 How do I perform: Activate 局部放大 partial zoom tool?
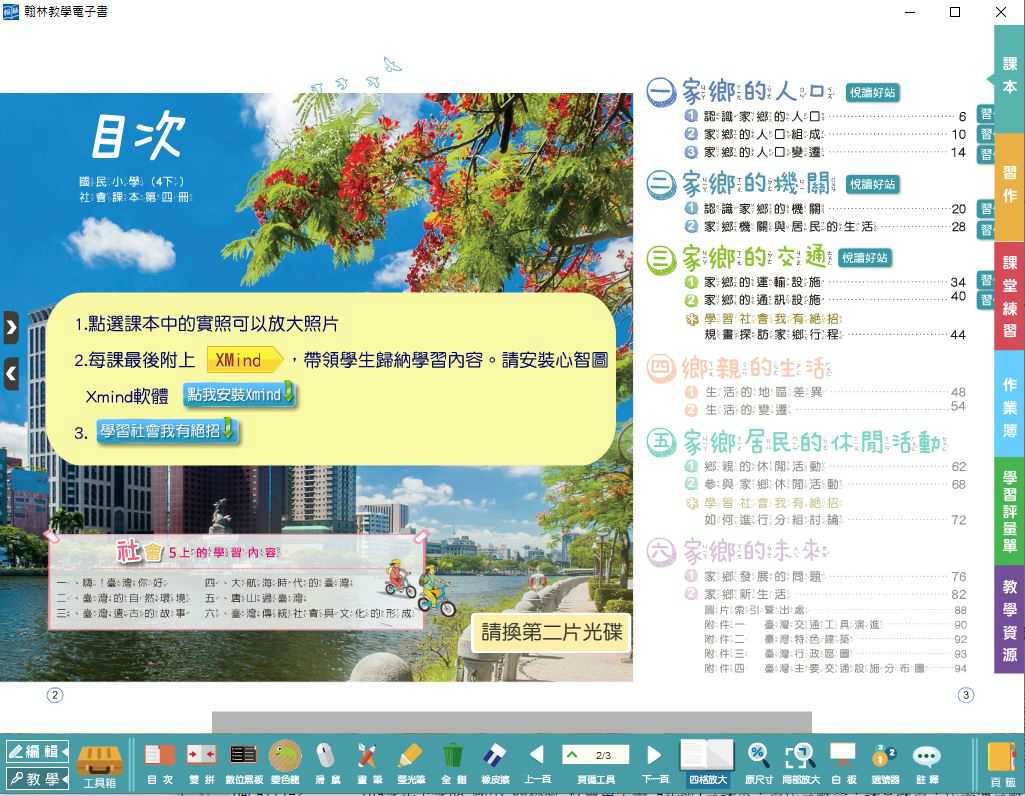point(800,763)
